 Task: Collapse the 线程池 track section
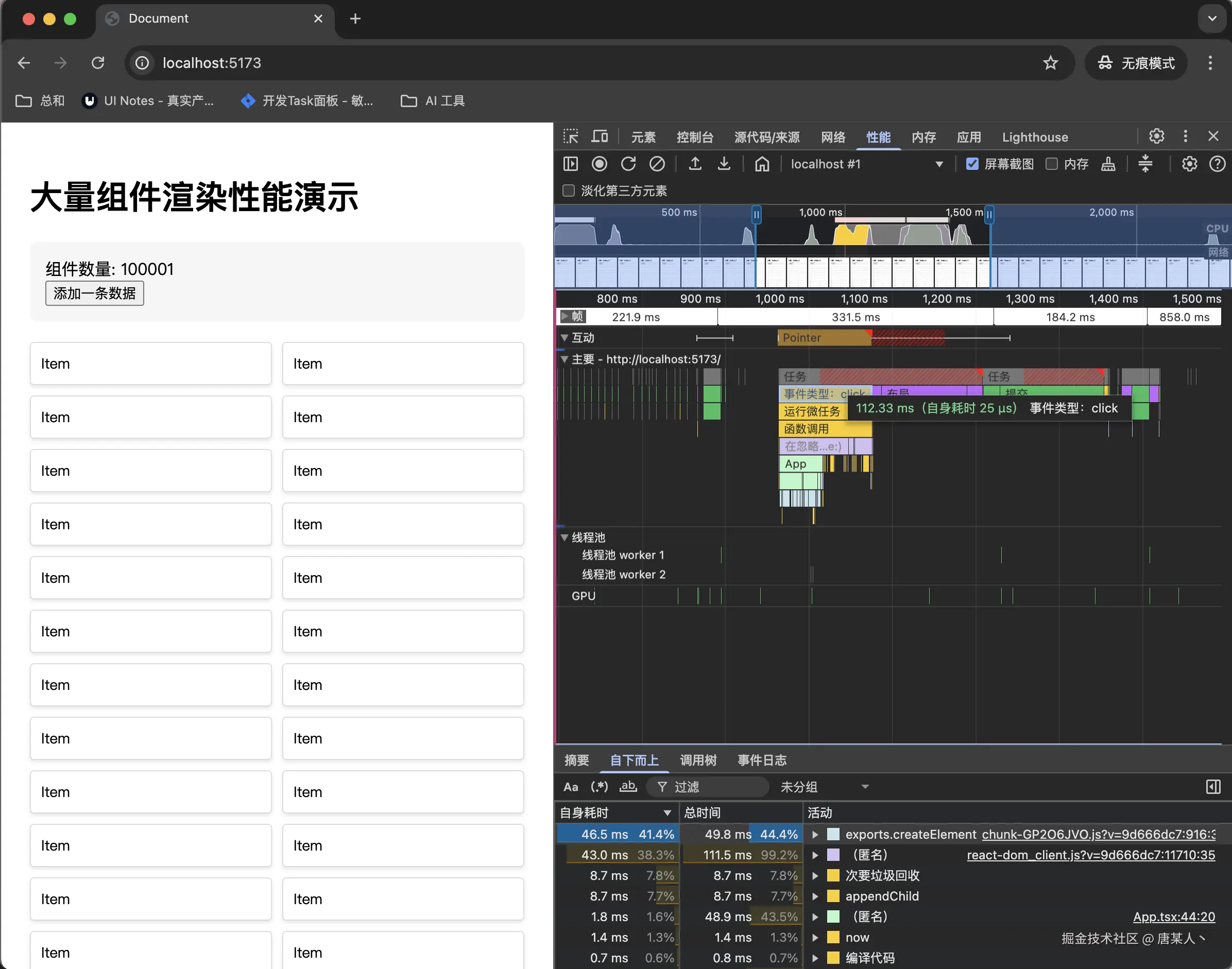564,537
